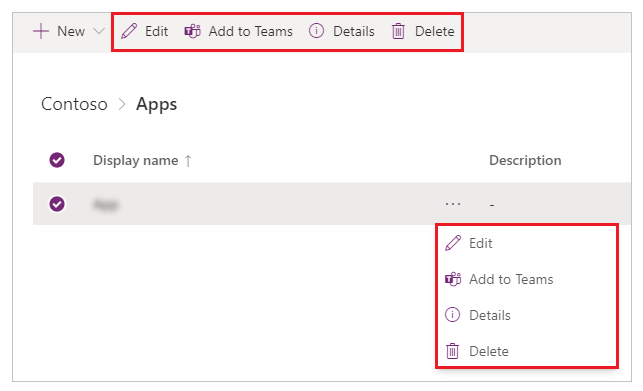This screenshot has width=643, height=391.
Task: Click the toolbar Details info icon
Action: tap(317, 31)
